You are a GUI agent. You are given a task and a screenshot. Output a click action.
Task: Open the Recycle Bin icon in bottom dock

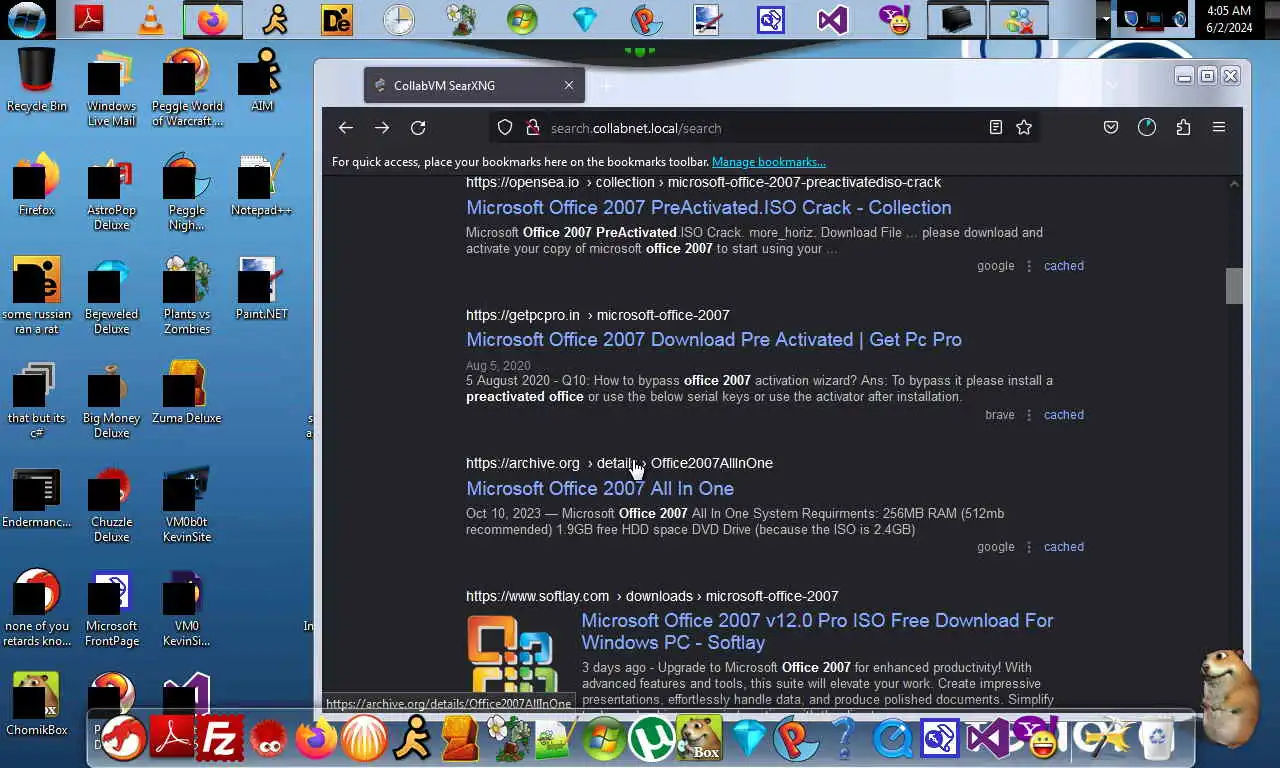(x=1155, y=739)
